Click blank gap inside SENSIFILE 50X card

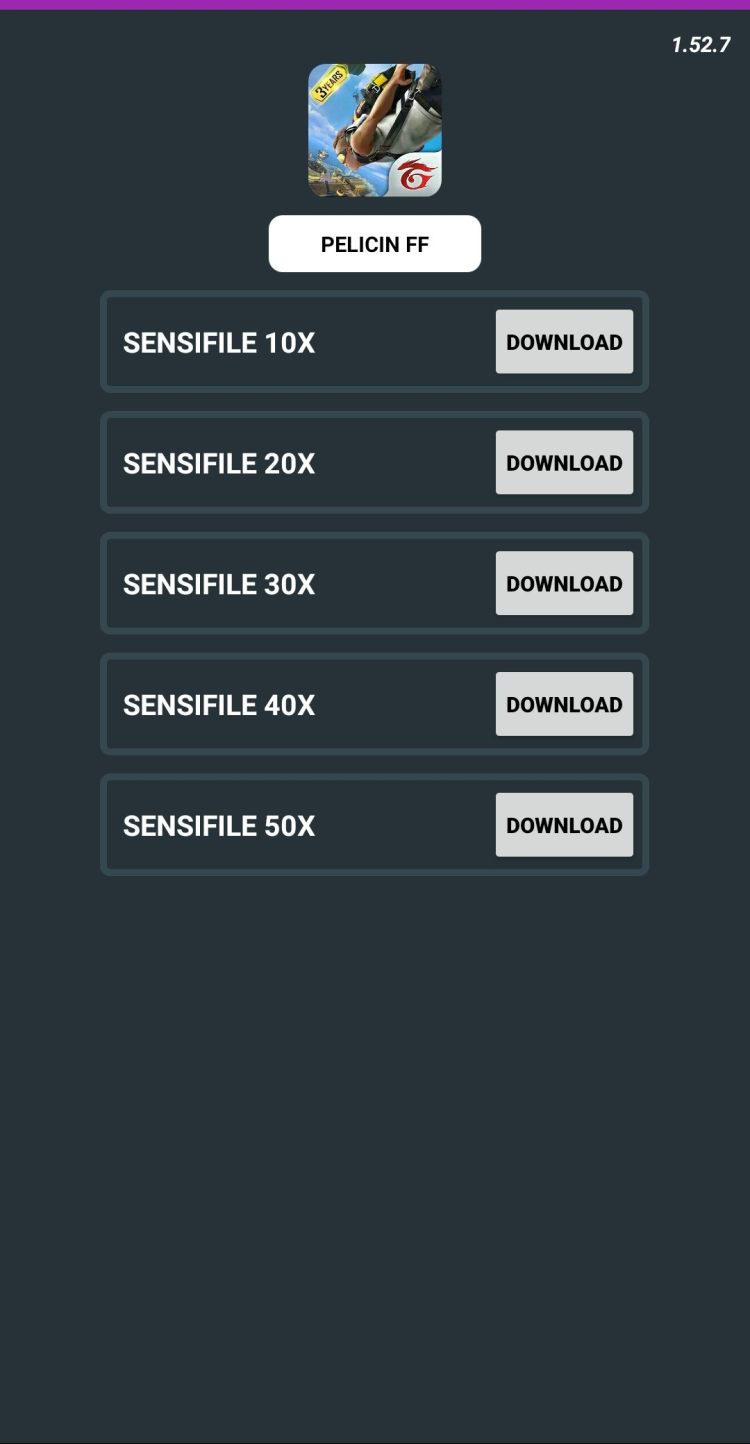tap(405, 826)
